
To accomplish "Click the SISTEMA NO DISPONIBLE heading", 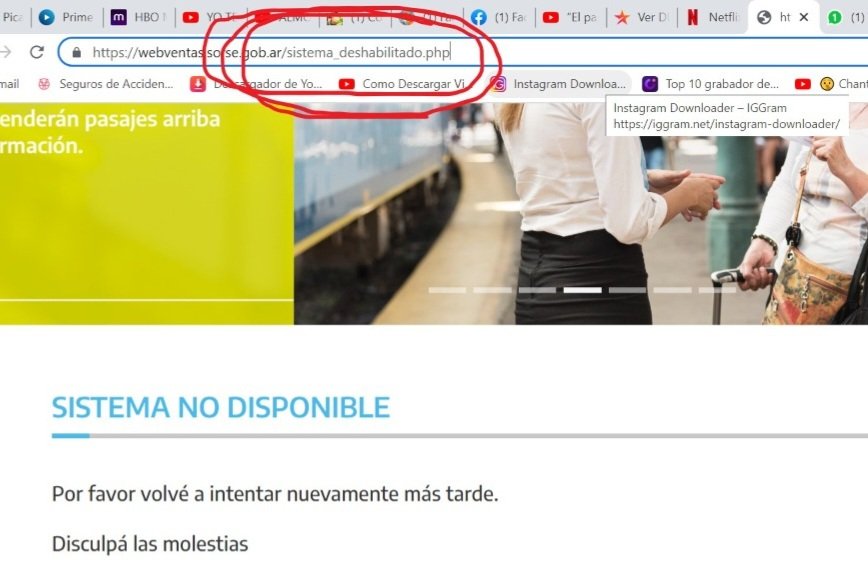I will point(220,407).
